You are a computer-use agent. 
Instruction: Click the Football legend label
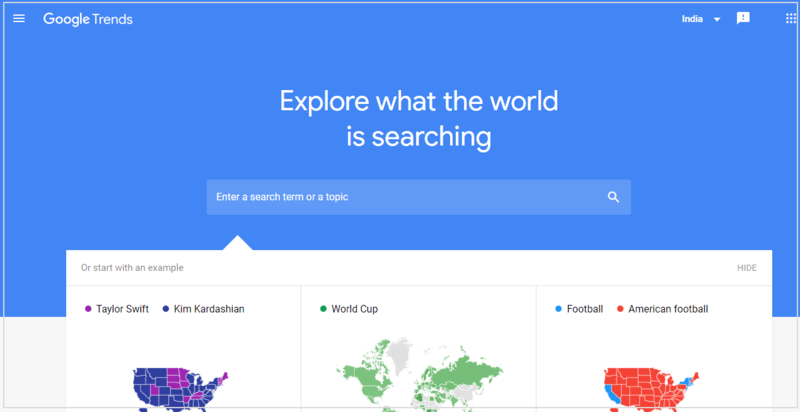tap(585, 309)
